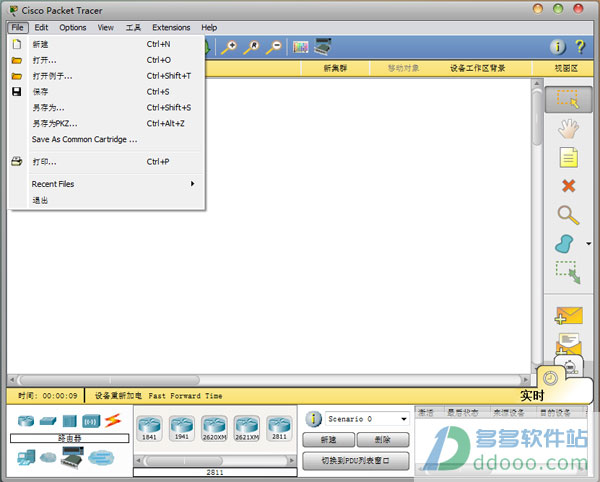Image resolution: width=600 pixels, height=482 pixels.
Task: Select the Hubs device category icon
Action: tap(70, 421)
